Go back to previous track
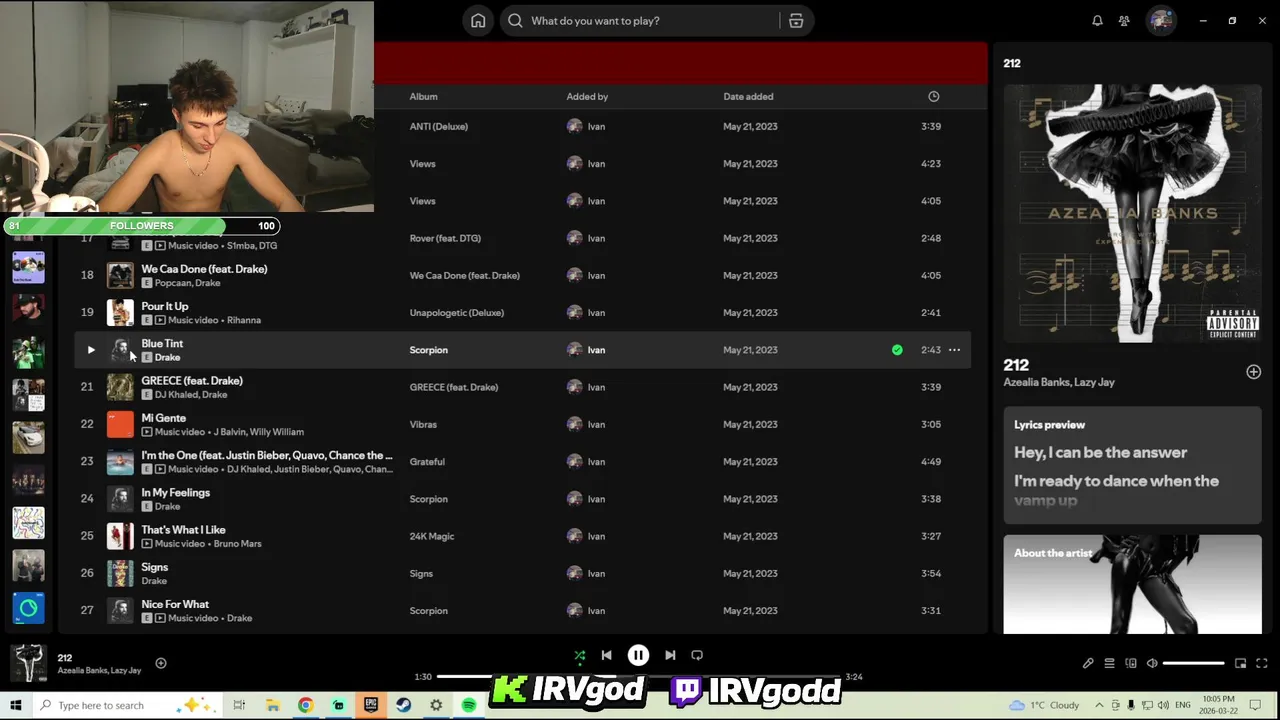The height and width of the screenshot is (720, 1280). 606,655
